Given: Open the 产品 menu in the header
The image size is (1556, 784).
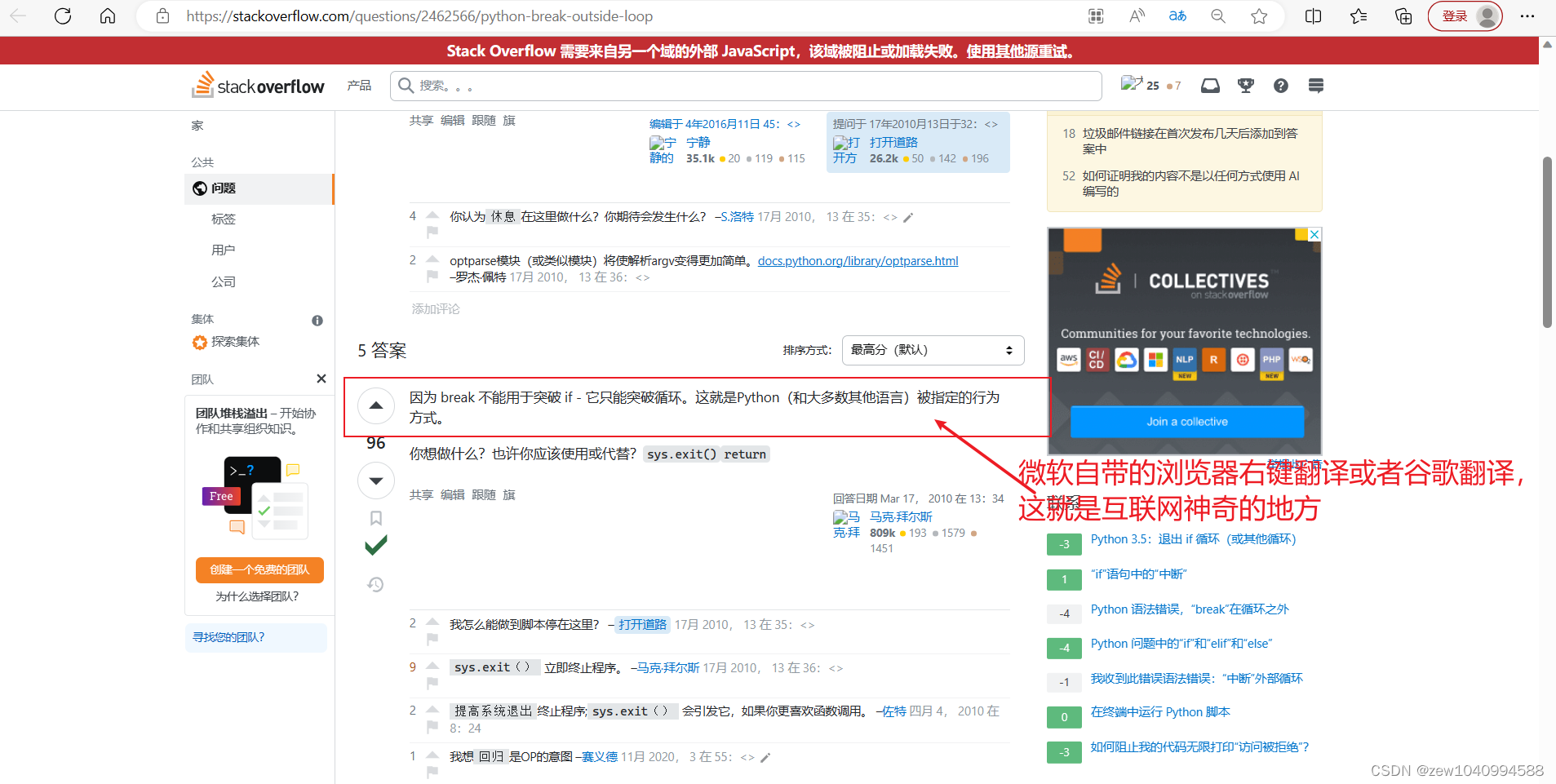Looking at the screenshot, I should coord(358,85).
